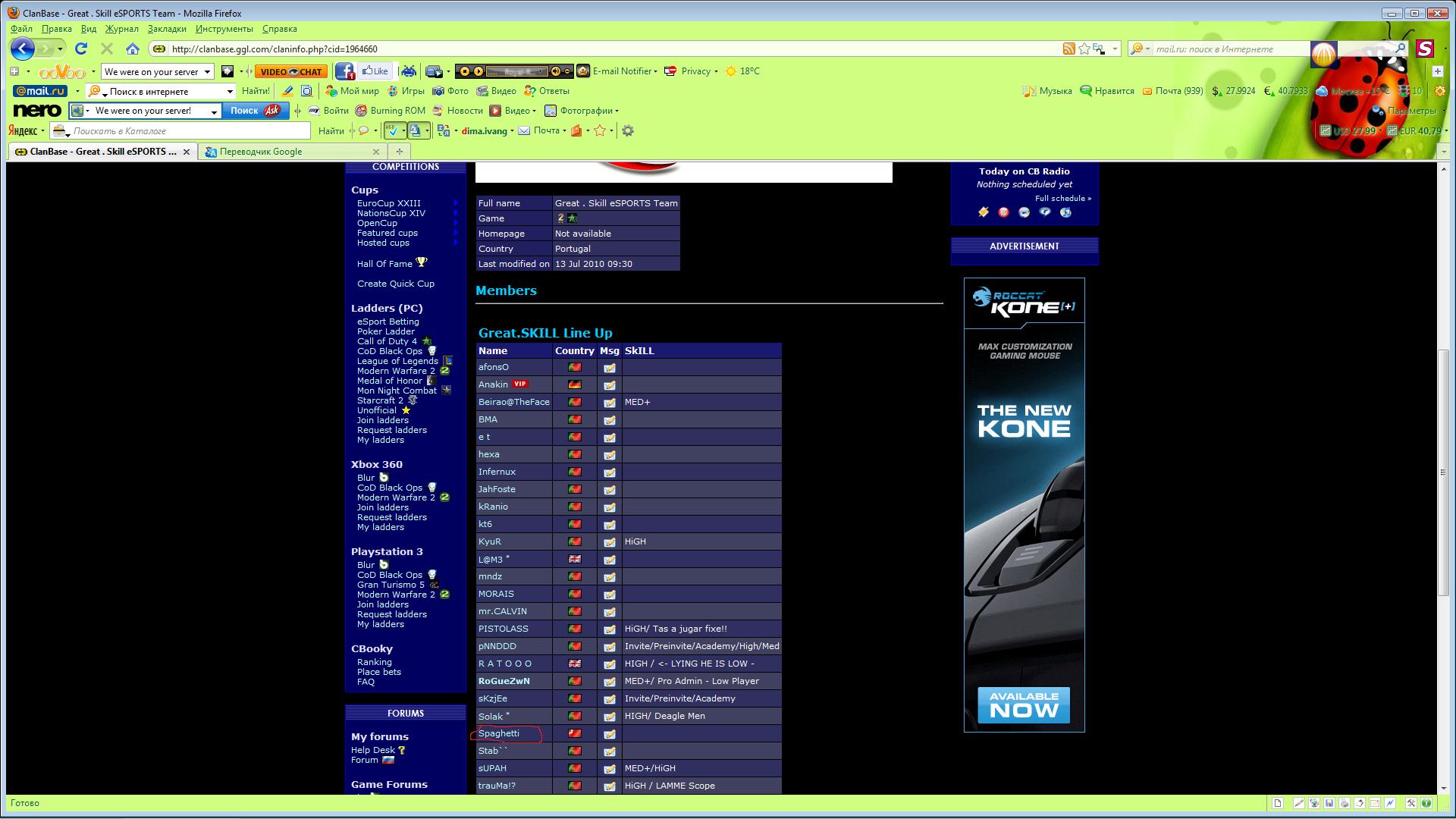Viewport: 1456px width, 819px height.
Task: Expand the 'We were on your server' combo box
Action: coord(207,72)
